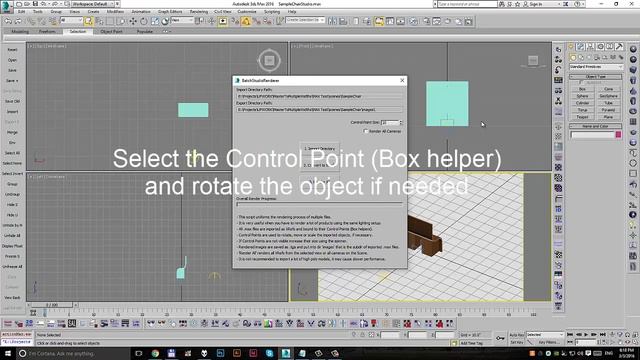Open the Material Editor
Image resolution: width=640 pixels, height=360 pixels.
point(413,21)
